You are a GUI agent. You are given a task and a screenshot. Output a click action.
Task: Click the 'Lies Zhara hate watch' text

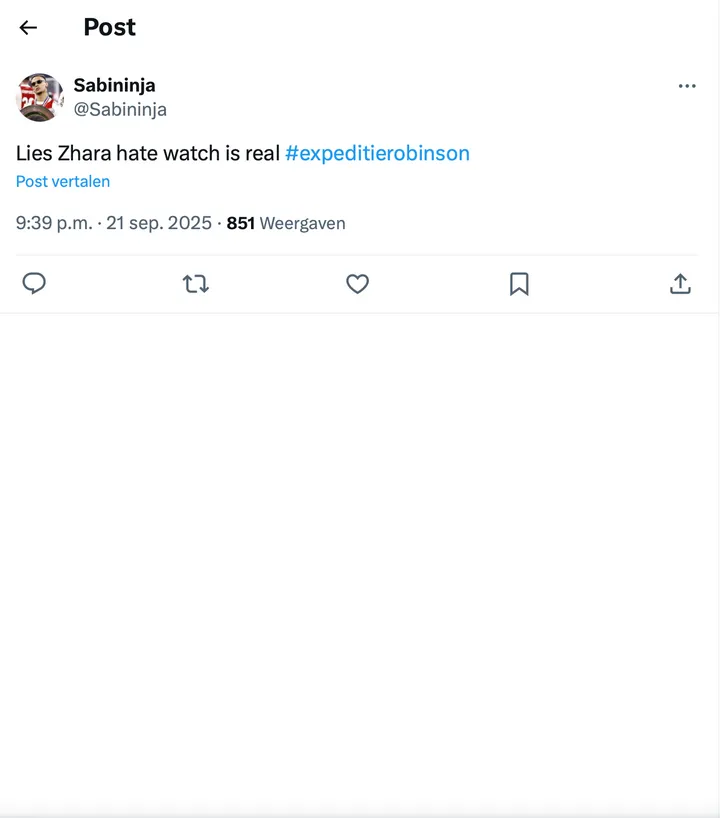tap(120, 153)
